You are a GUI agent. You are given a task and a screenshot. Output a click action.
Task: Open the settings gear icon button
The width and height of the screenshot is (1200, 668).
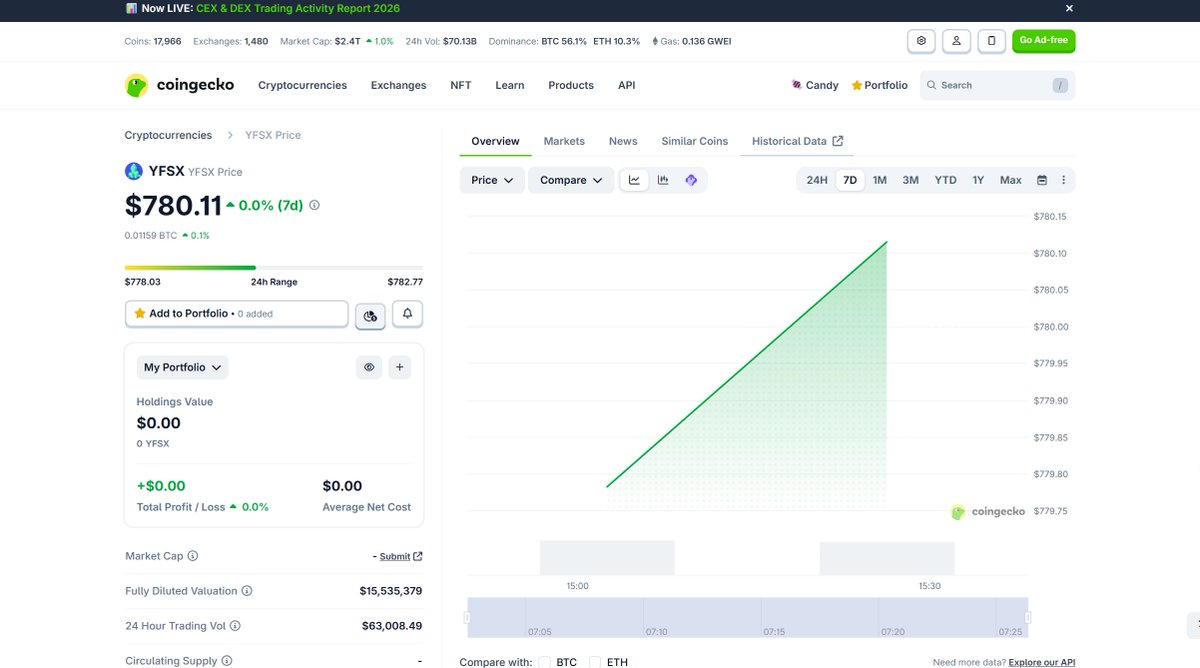pyautogui.click(x=921, y=41)
